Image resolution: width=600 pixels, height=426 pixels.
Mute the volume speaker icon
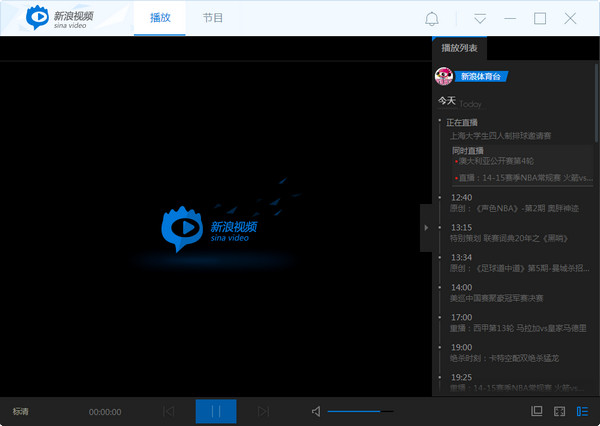(x=316, y=411)
